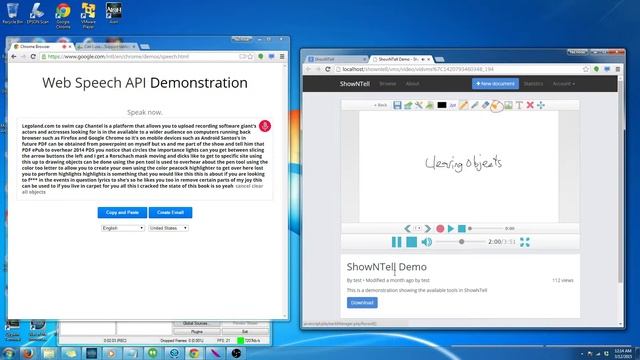Open the wrench settings tool in ShowNTell toolbar

click(x=419, y=105)
